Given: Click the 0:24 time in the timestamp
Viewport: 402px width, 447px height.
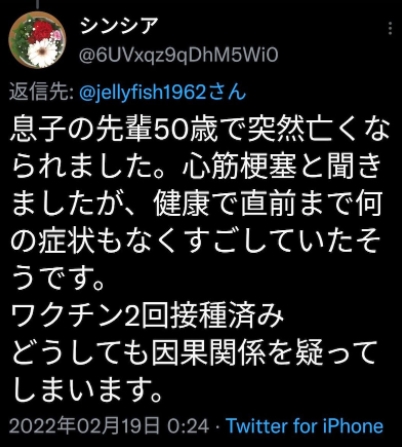Looking at the screenshot, I should 188,426.
